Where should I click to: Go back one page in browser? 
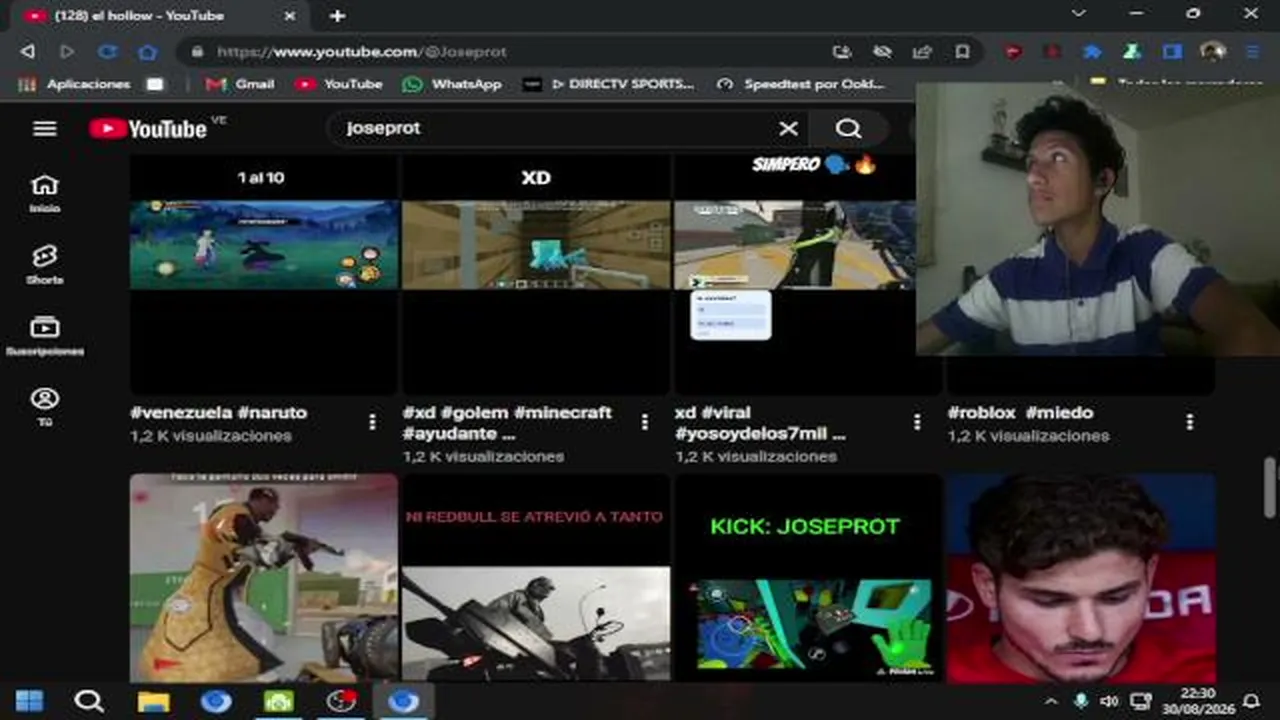point(27,51)
